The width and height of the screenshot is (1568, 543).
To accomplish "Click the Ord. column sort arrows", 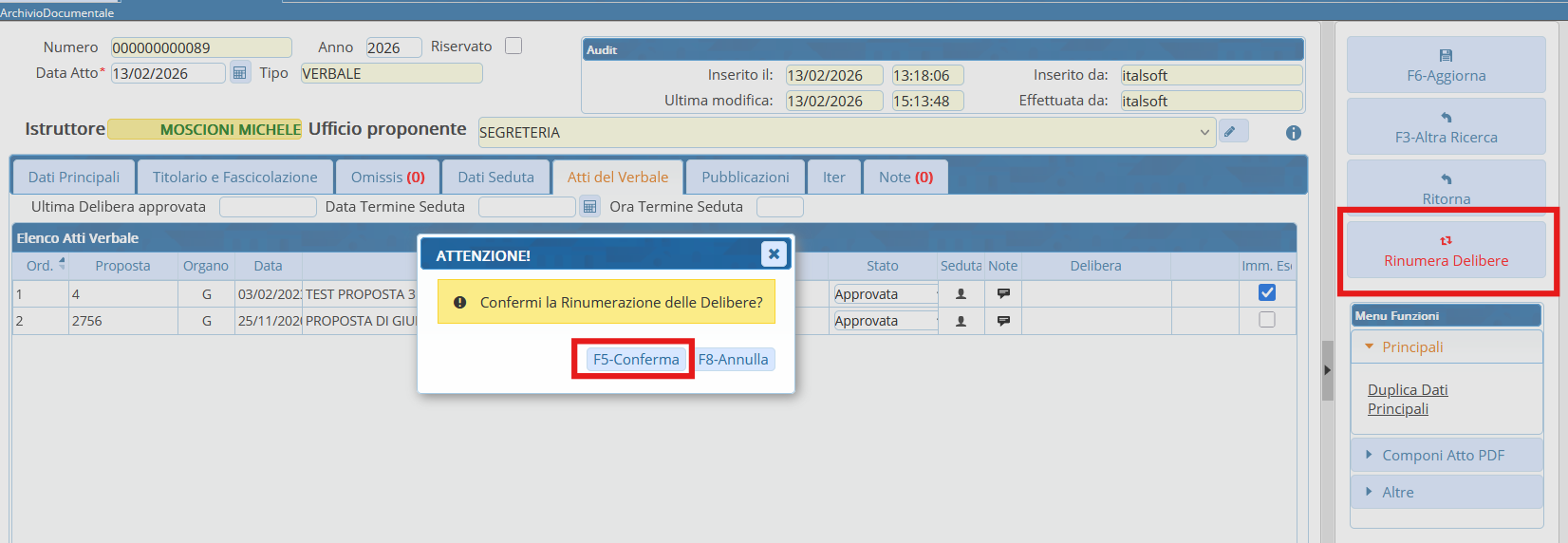I will [62, 264].
